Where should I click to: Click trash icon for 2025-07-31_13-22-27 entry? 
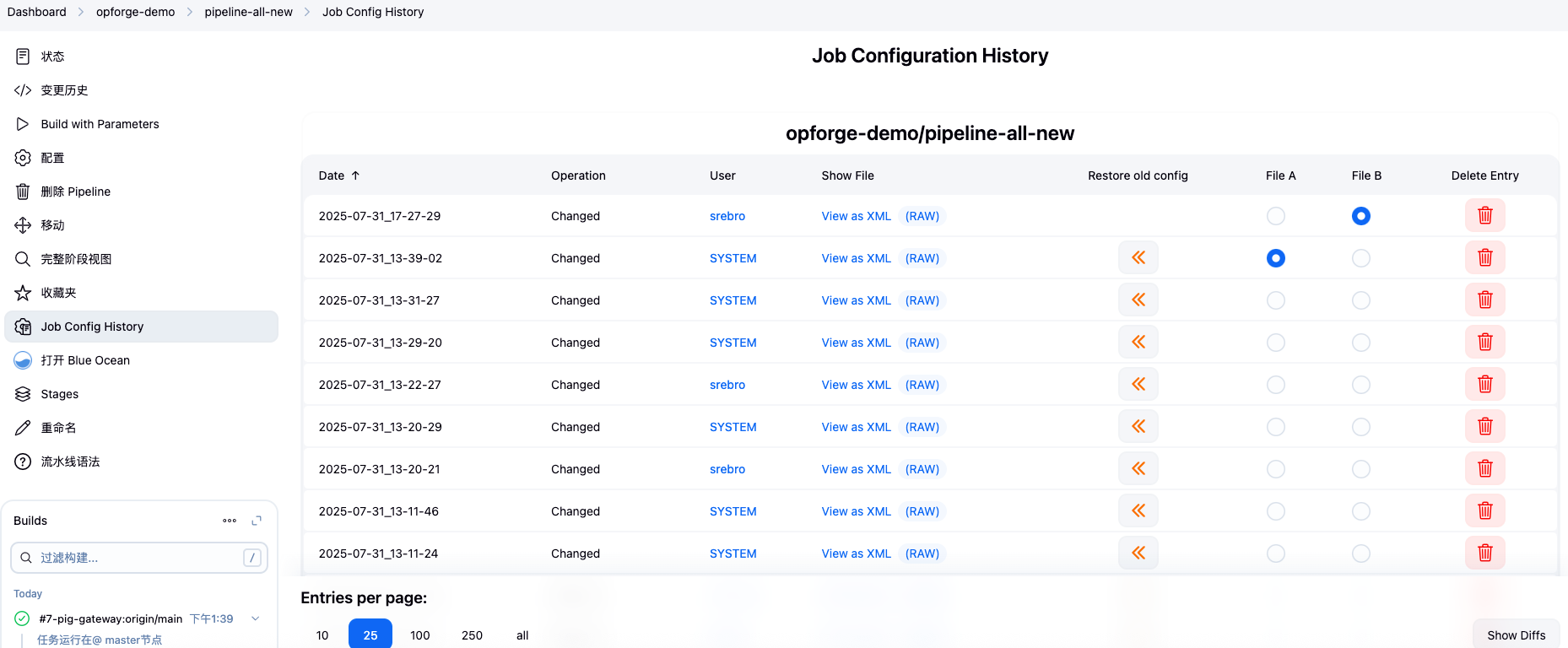pos(1484,385)
